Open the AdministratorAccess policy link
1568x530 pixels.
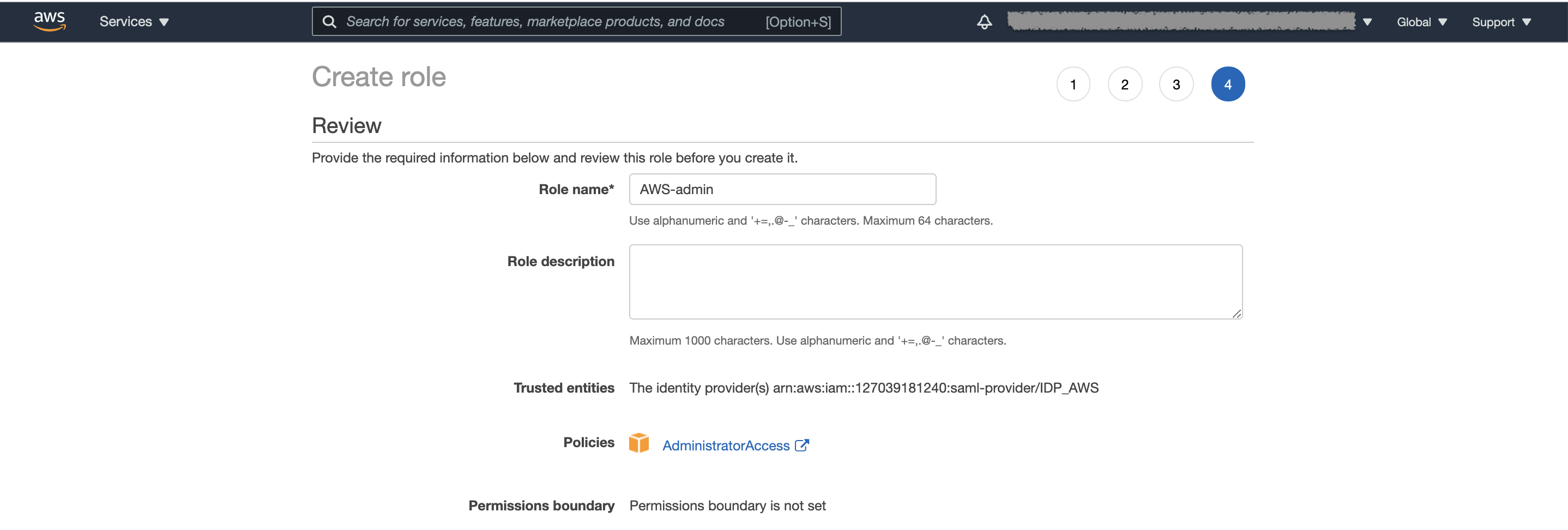pos(726,445)
